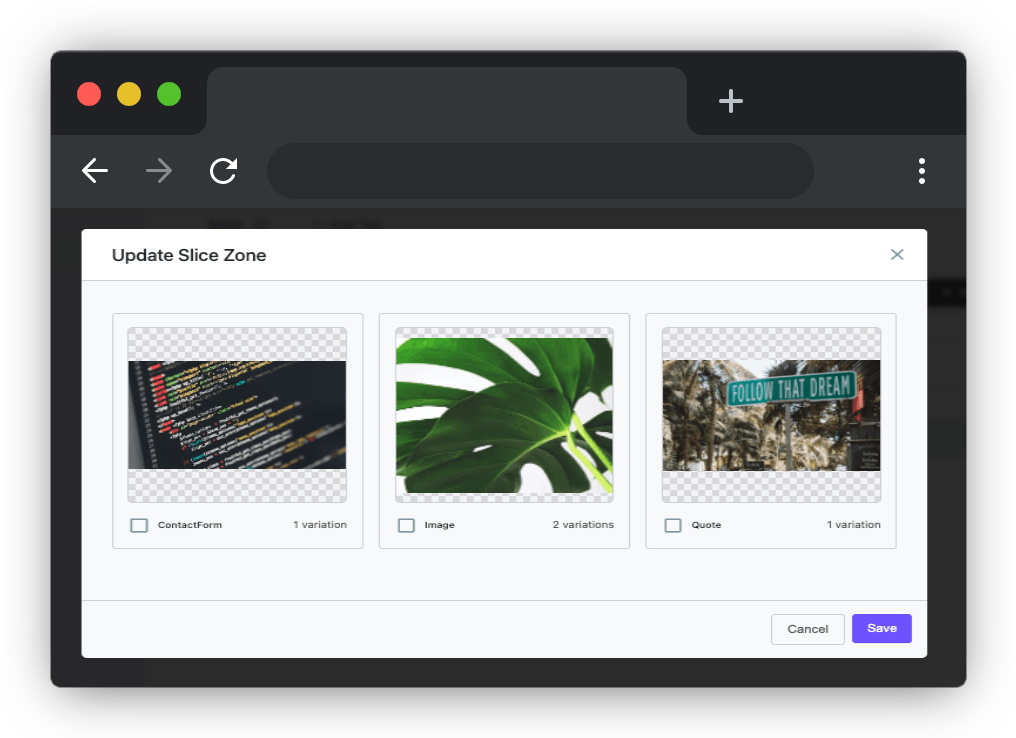
Task: Click '1 variation' under Quote
Action: [854, 525]
